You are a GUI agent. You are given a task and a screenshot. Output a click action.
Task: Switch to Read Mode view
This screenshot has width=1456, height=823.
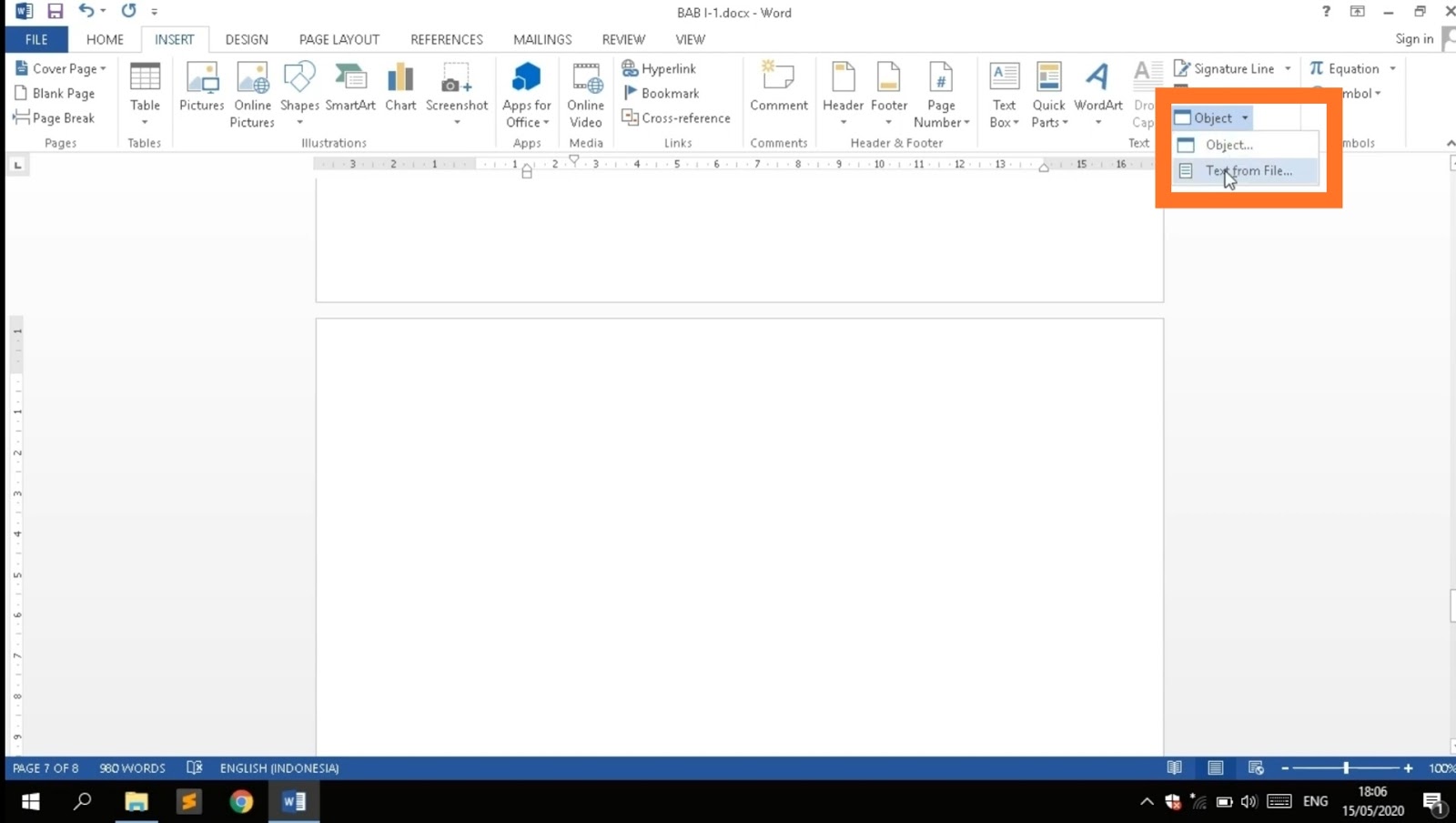coord(1175,768)
